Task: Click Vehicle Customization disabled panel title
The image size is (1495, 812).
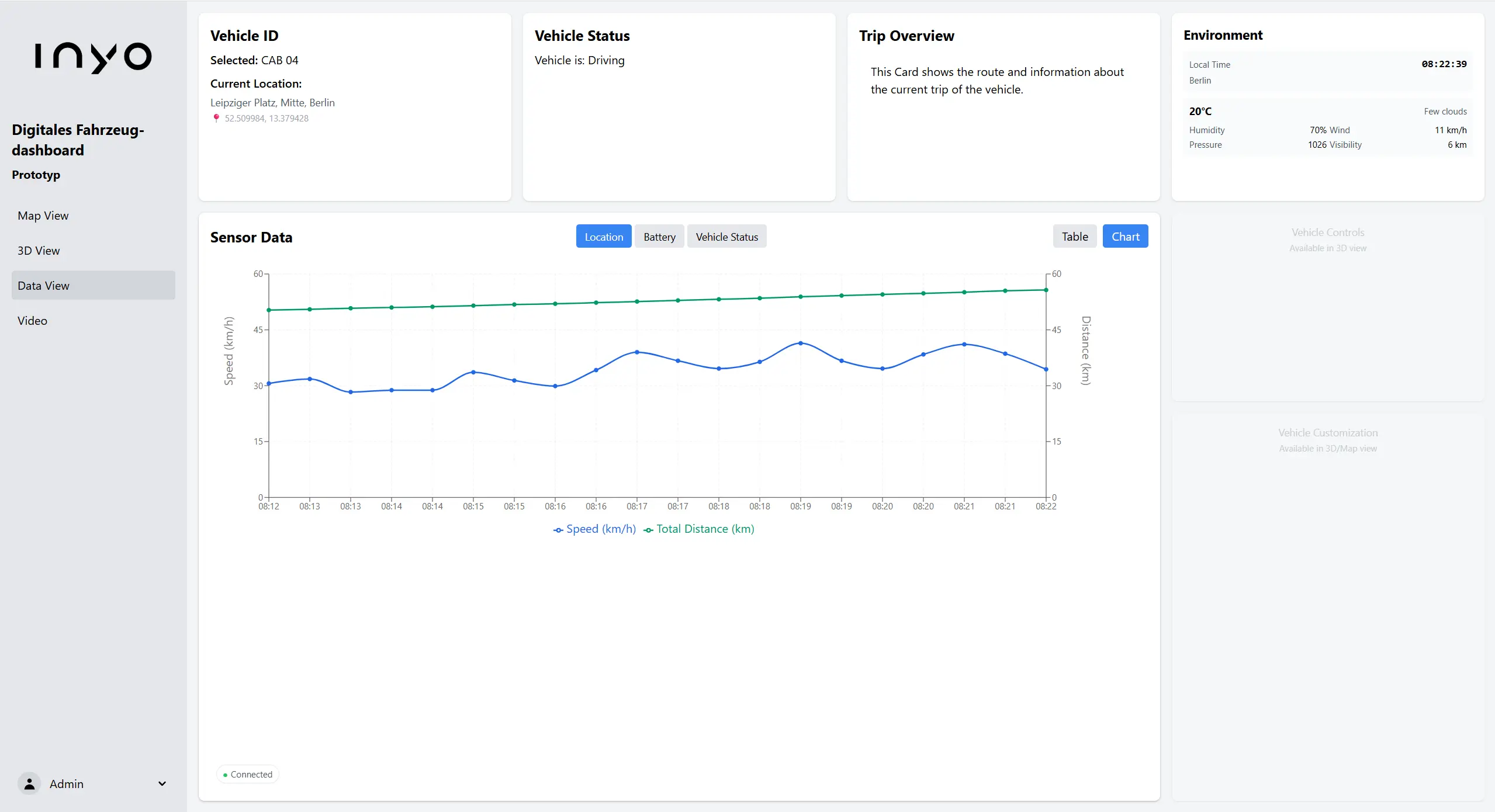Action: 1328,433
